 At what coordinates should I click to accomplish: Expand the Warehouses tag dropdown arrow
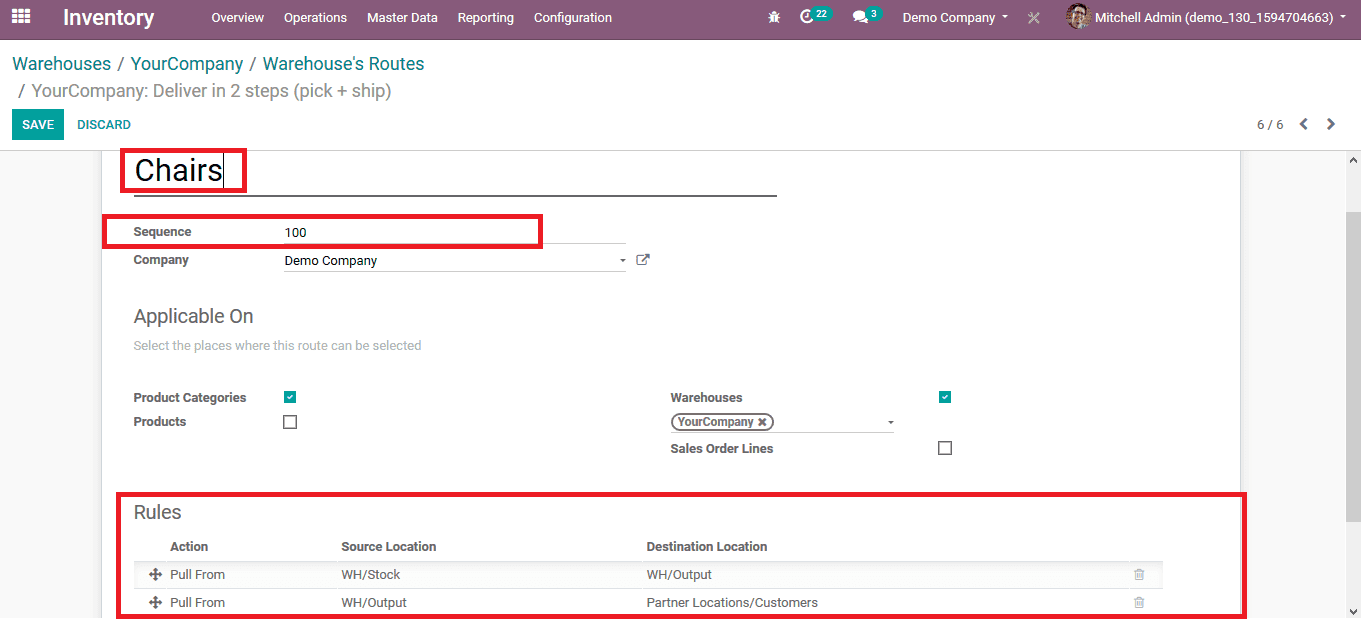(890, 423)
